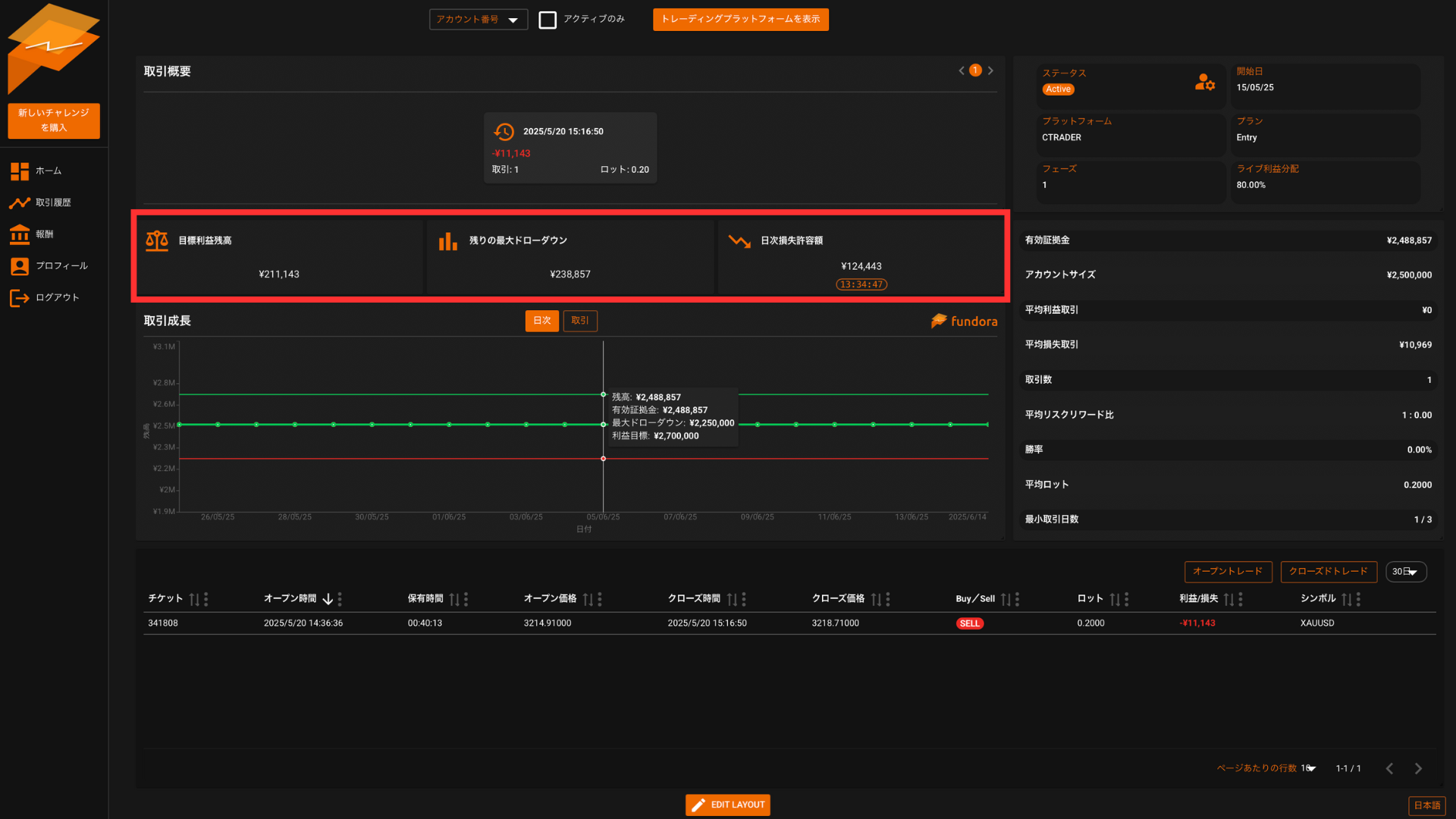Click the upper profit target line marker on chart
The image size is (1456, 819).
[604, 394]
